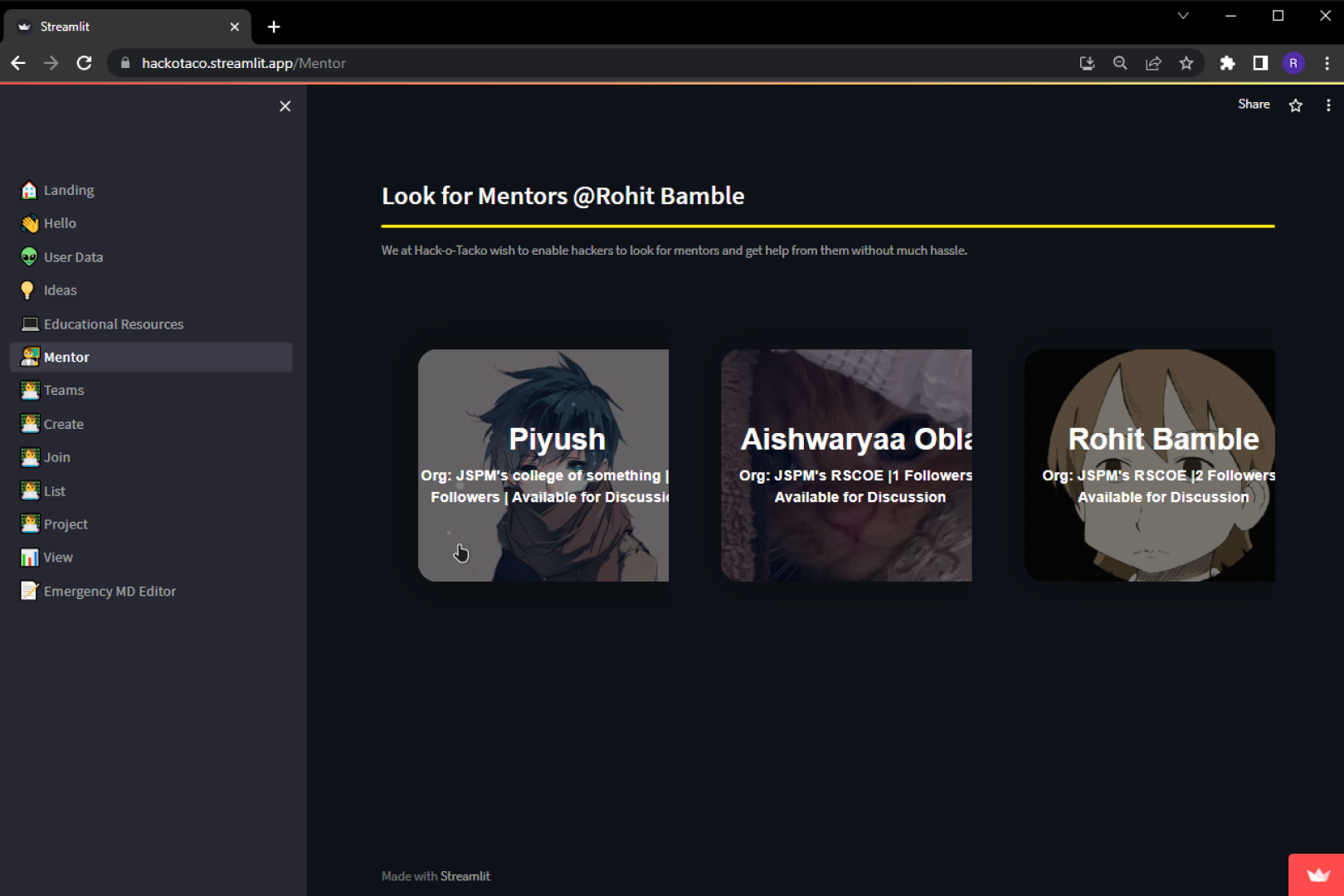Viewport: 1344px width, 896px height.
Task: Open the Chrome three-dot menu
Action: tap(1327, 63)
